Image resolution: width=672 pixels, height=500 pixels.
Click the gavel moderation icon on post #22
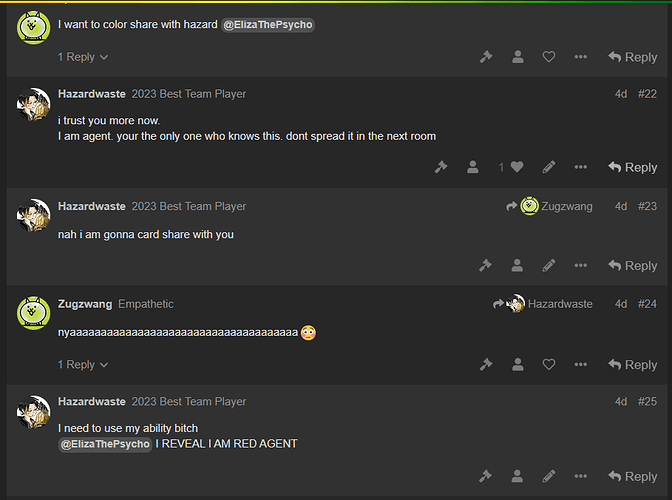pyautogui.click(x=441, y=167)
